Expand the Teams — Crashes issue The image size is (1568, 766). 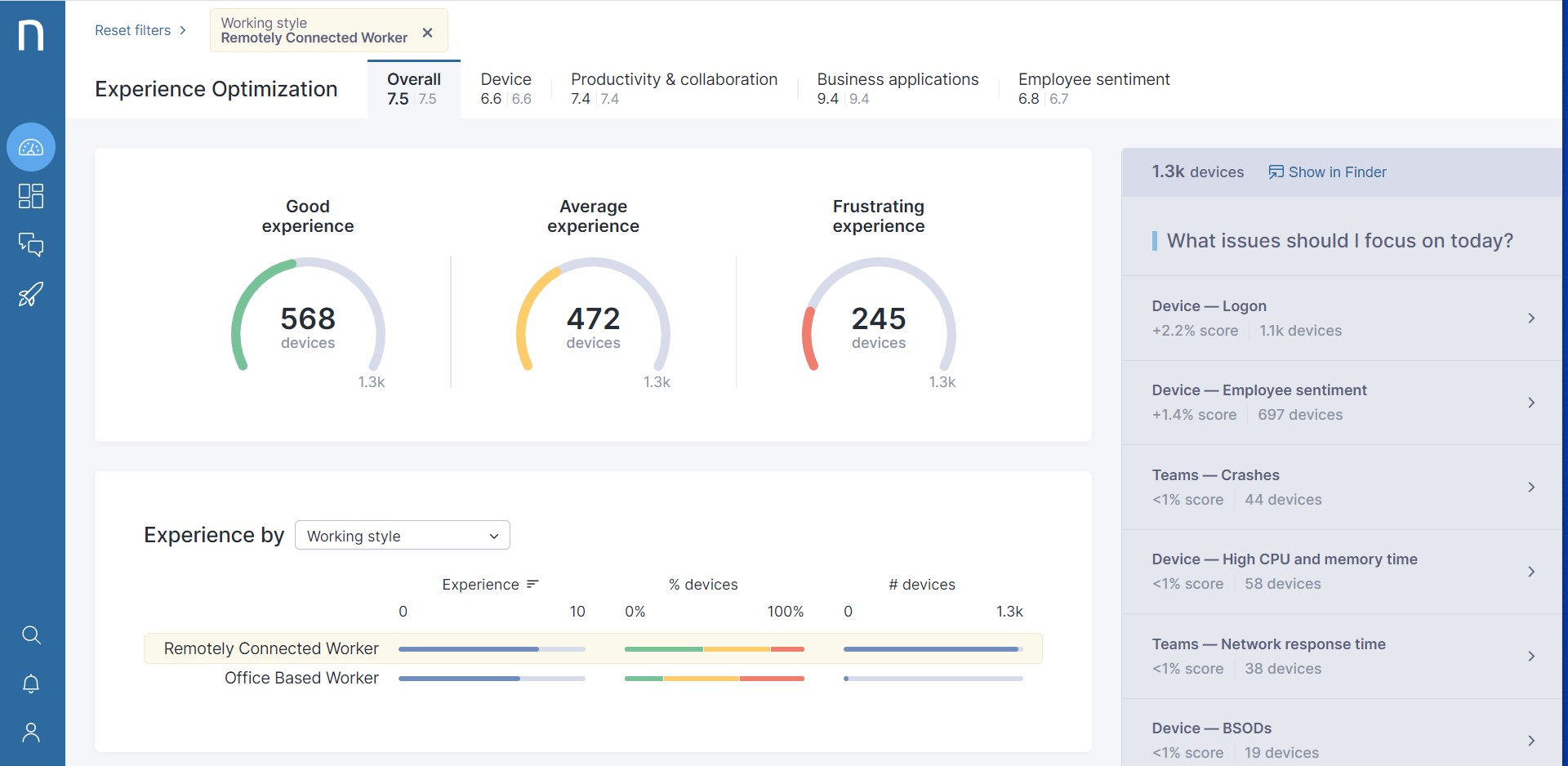[1341, 488]
